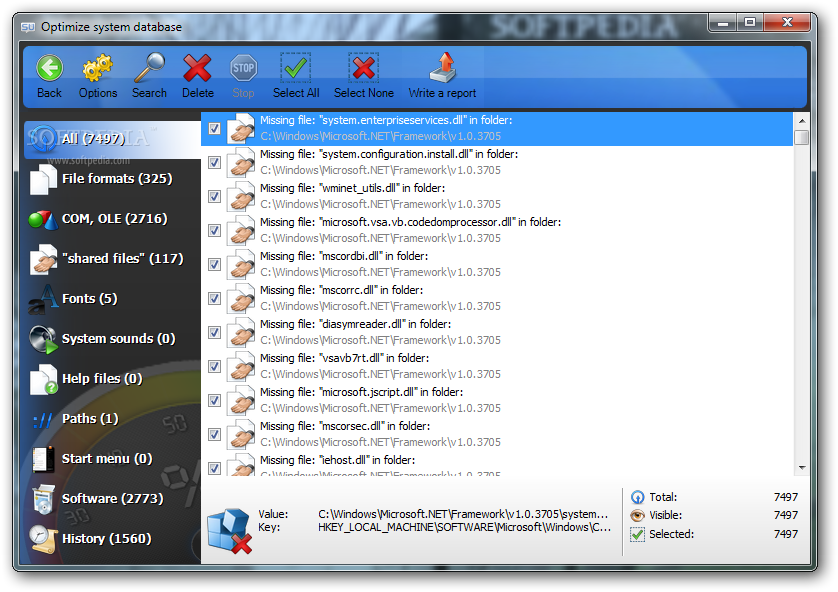Start Search with the magnifier icon

coord(150,68)
